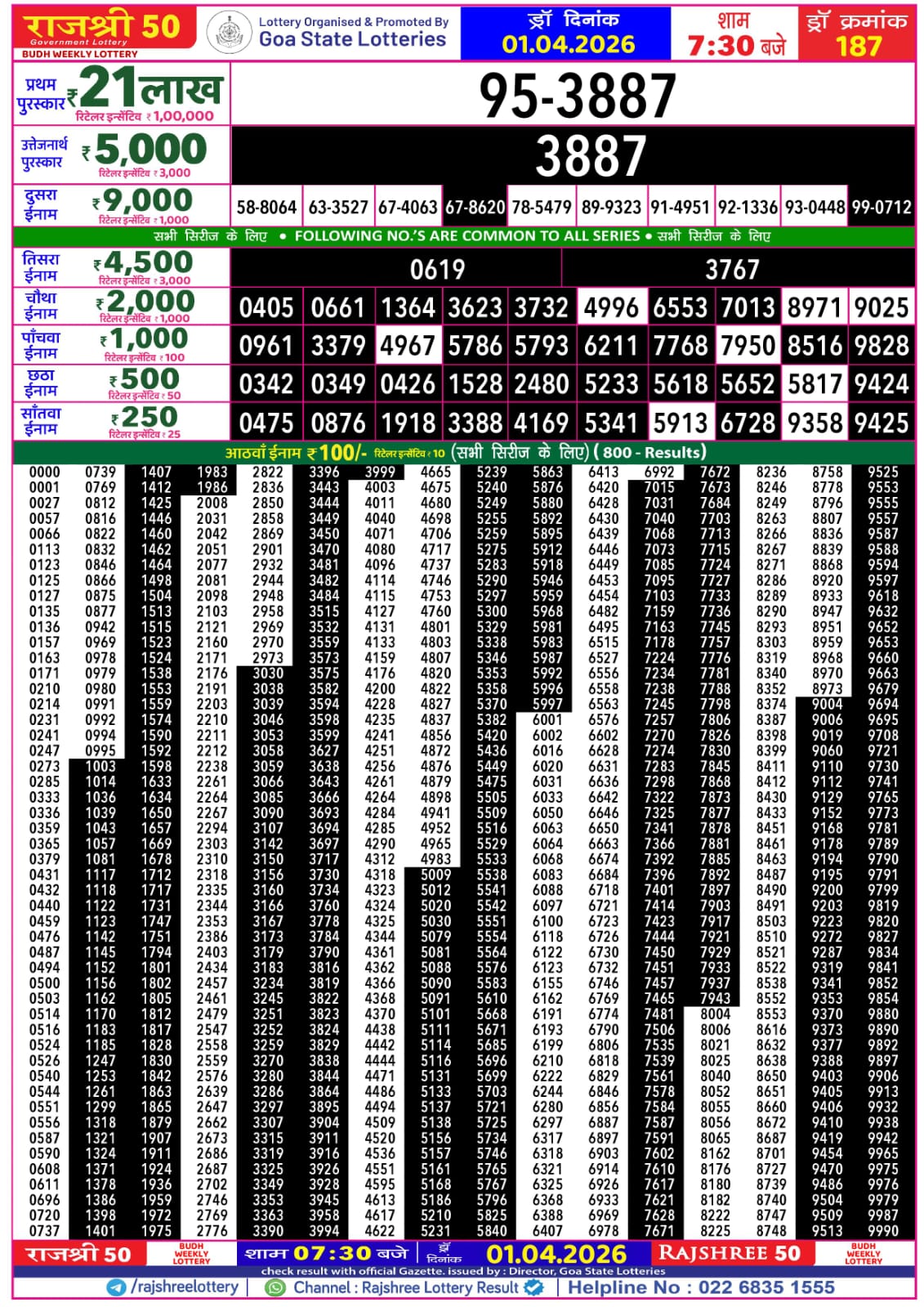Screen dimensions: 924x1307
Task: Click the red Rajshree 50 Hindi logo in footer
Action: pyautogui.click(x=78, y=1254)
